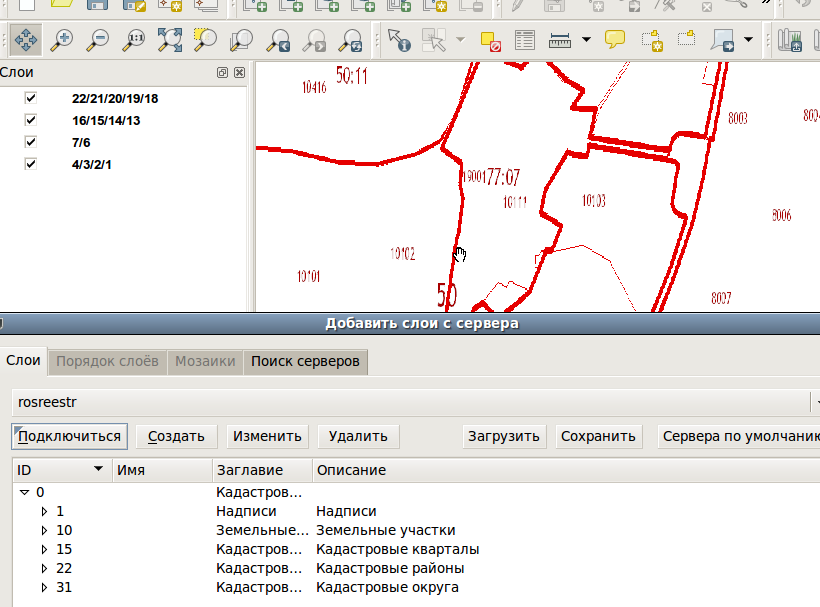
Task: Click the Zoom Last icon
Action: (x=278, y=41)
